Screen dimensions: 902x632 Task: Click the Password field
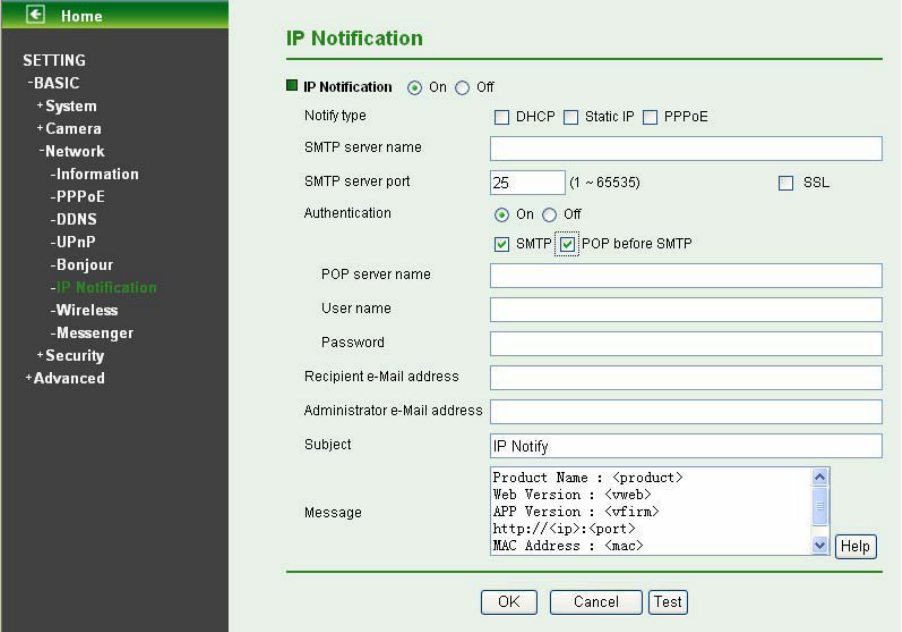(x=686, y=343)
